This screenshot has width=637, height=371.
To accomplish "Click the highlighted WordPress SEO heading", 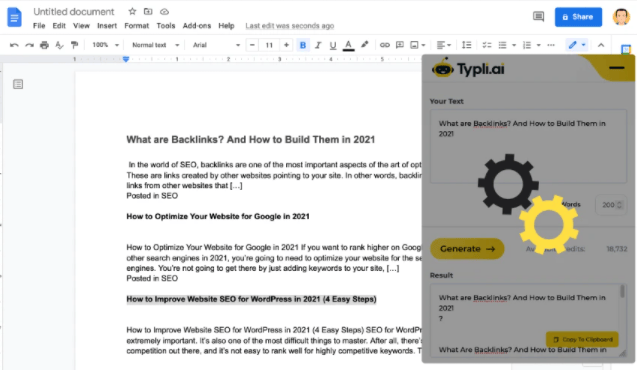I will 251,299.
